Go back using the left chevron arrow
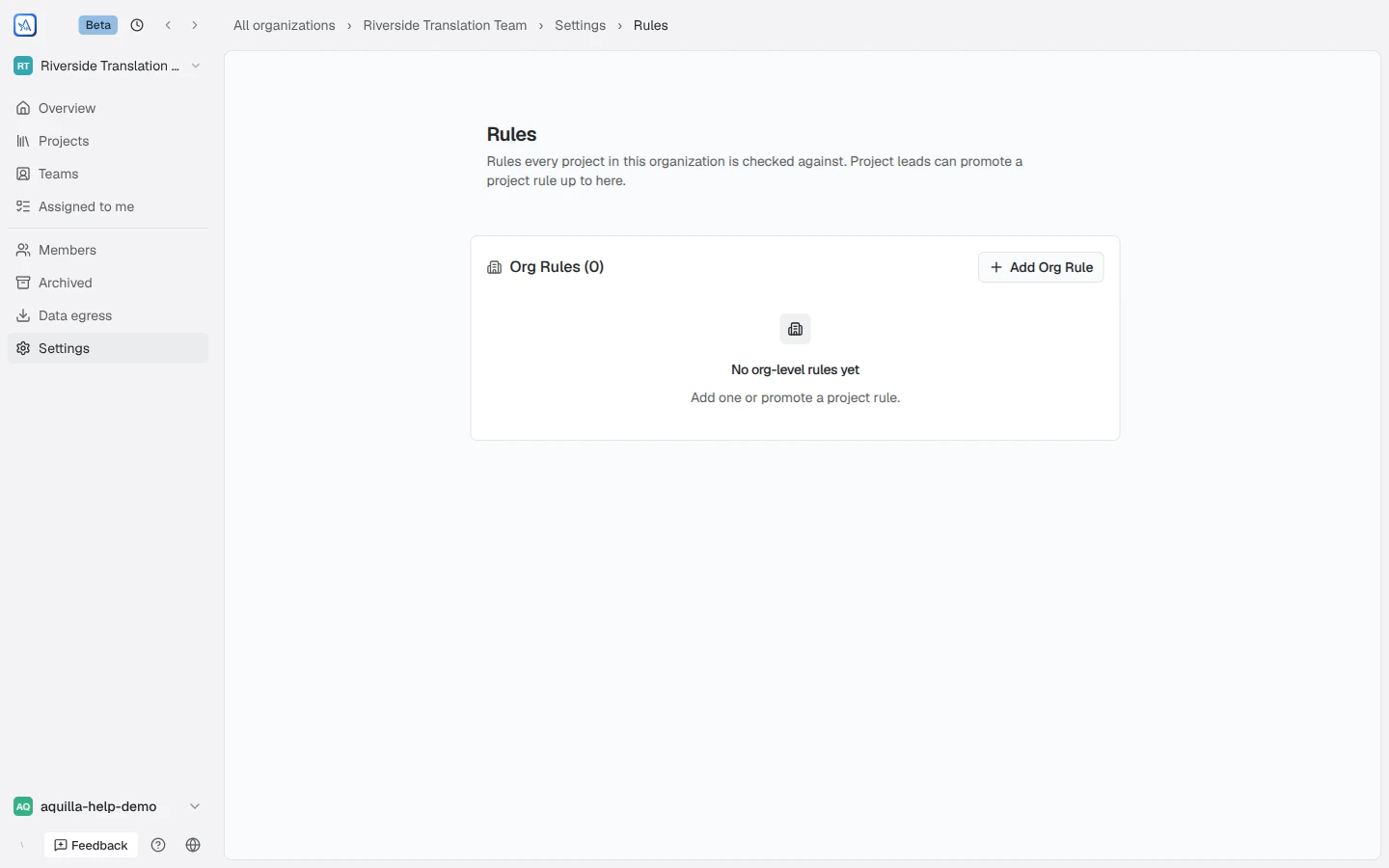This screenshot has height=868, width=1389. pyautogui.click(x=168, y=25)
